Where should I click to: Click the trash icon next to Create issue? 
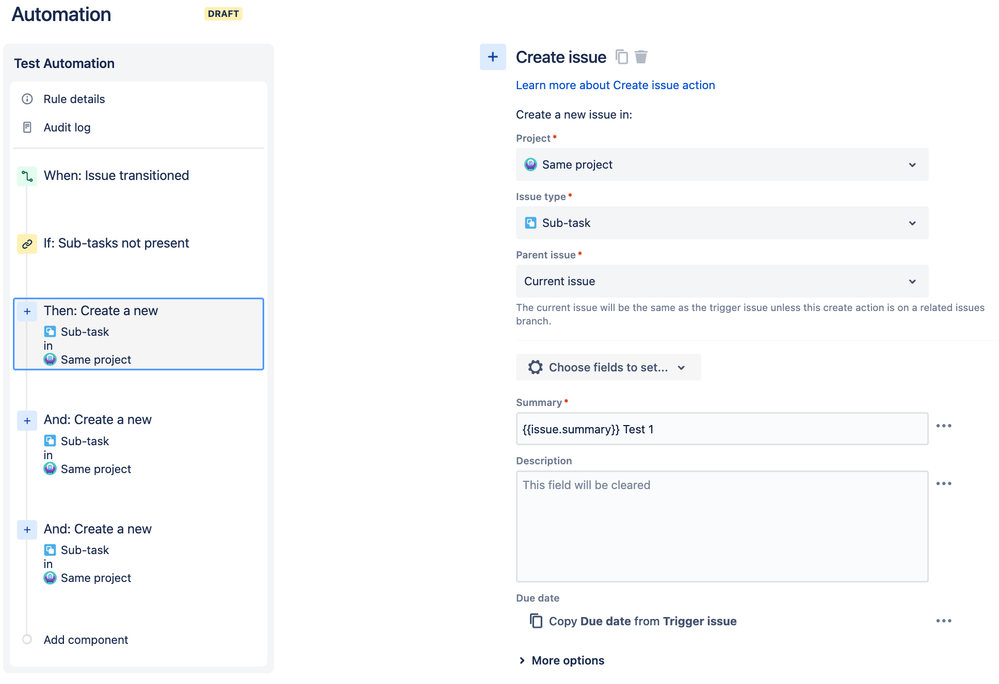pos(641,57)
